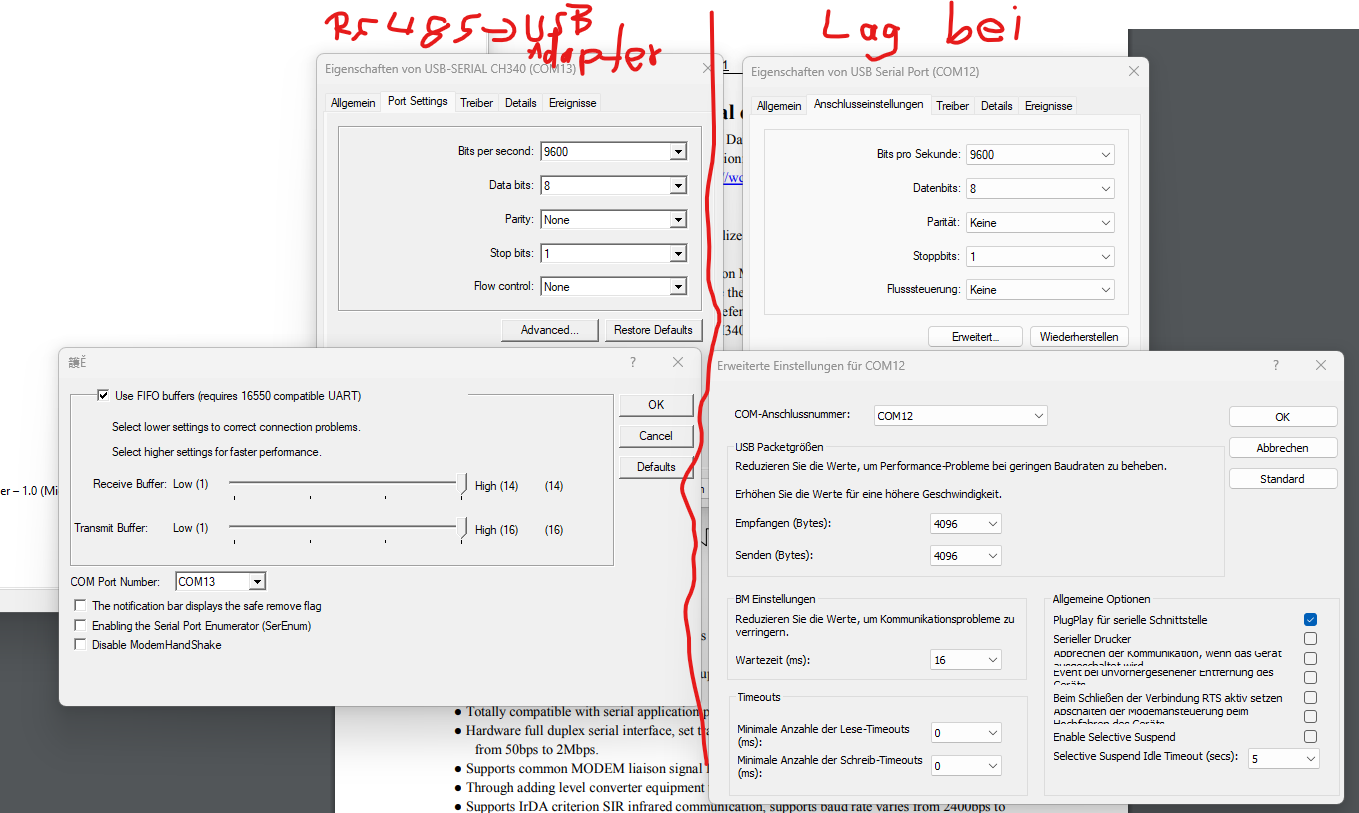Click Restore Defaults button
The image size is (1359, 813).
pyautogui.click(x=653, y=330)
